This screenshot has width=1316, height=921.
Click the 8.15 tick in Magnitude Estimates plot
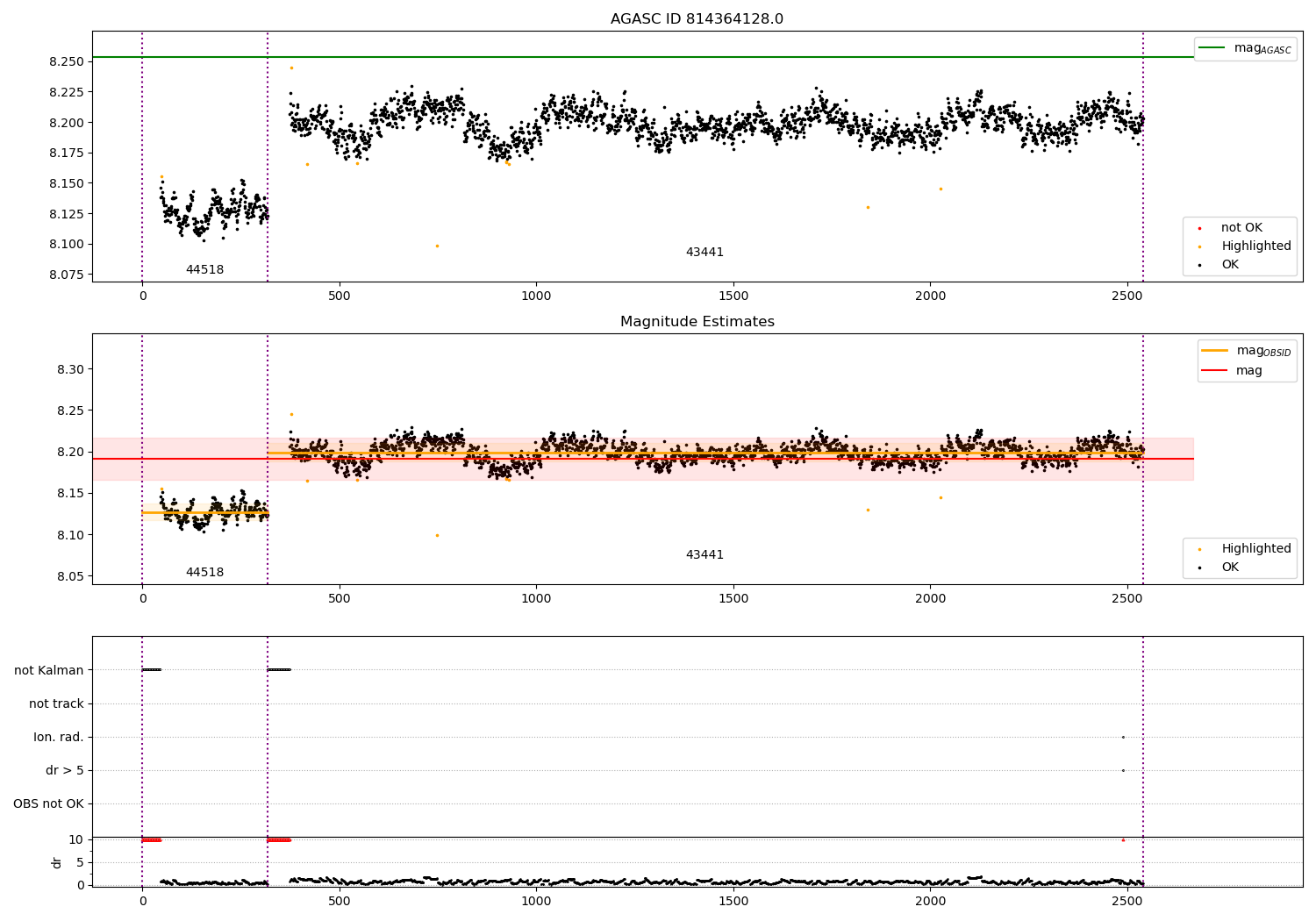tap(70, 494)
